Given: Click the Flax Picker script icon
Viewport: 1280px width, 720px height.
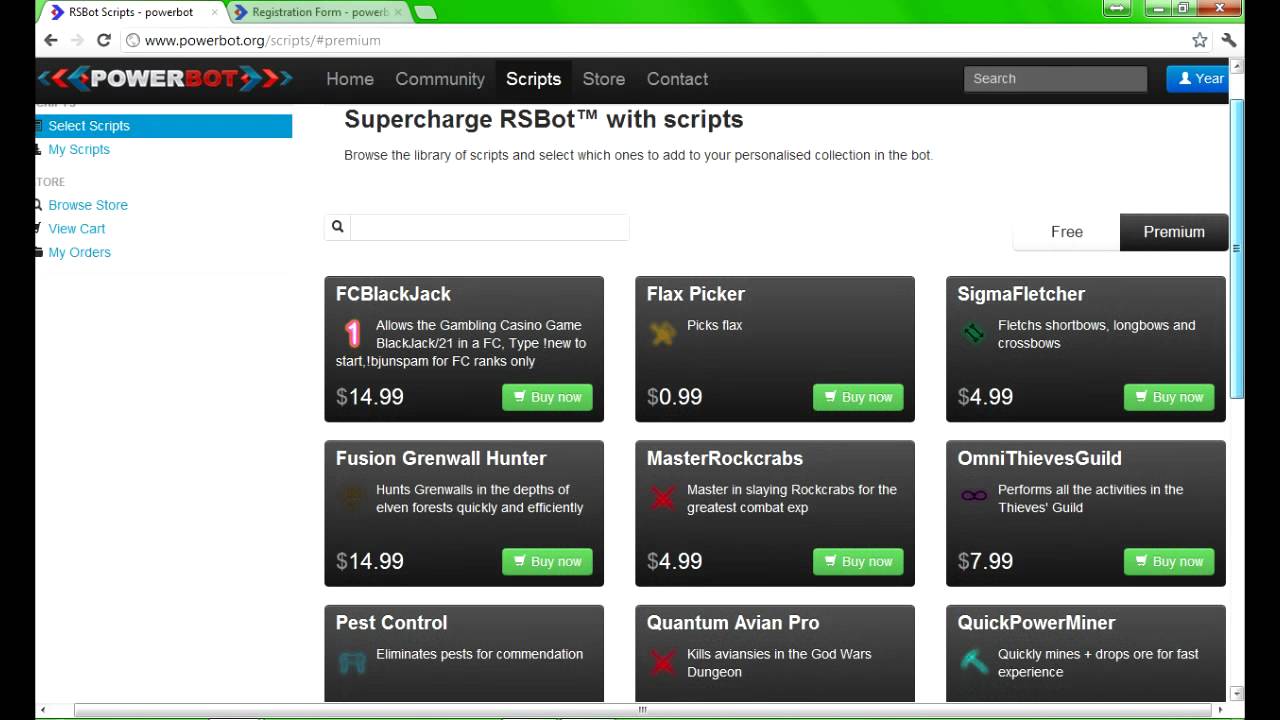Looking at the screenshot, I should pos(662,333).
